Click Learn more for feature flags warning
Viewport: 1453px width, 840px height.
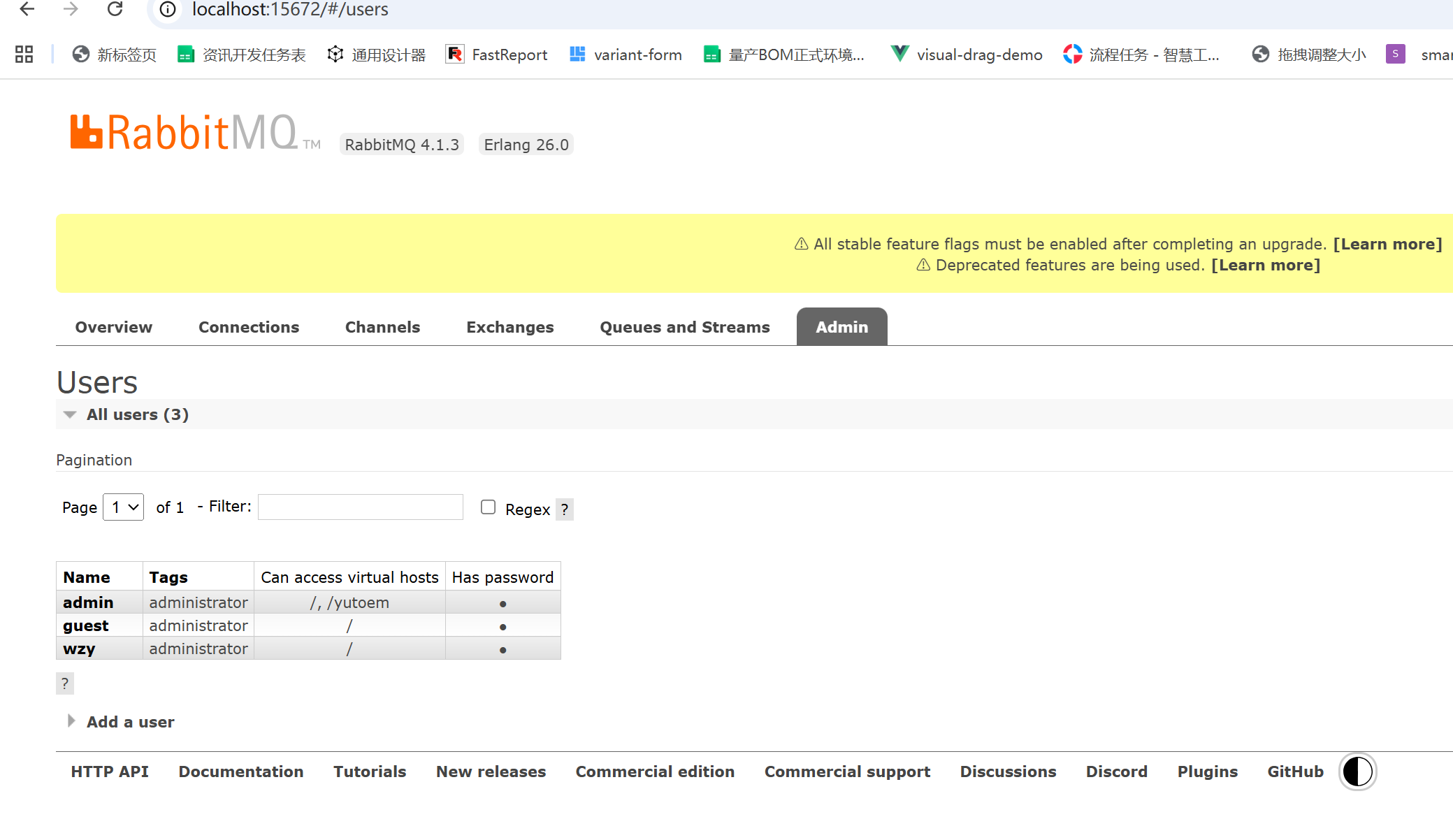pos(1388,244)
